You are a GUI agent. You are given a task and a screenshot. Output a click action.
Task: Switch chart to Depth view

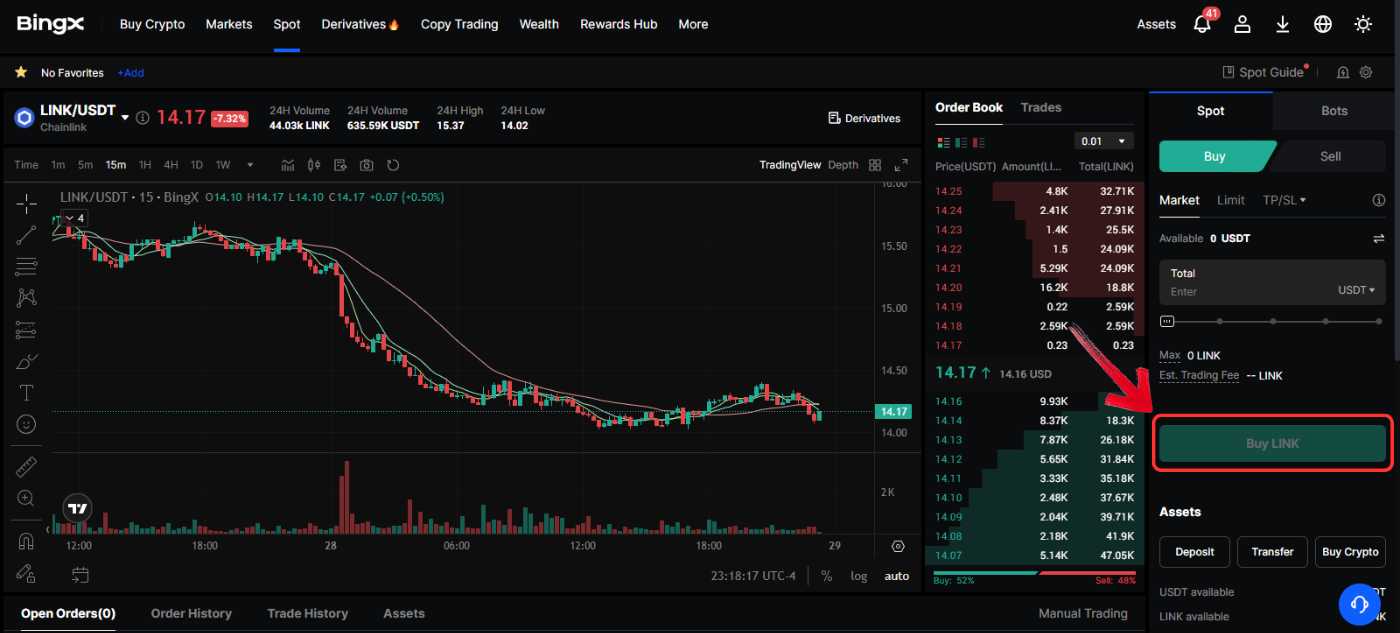pyautogui.click(x=843, y=165)
